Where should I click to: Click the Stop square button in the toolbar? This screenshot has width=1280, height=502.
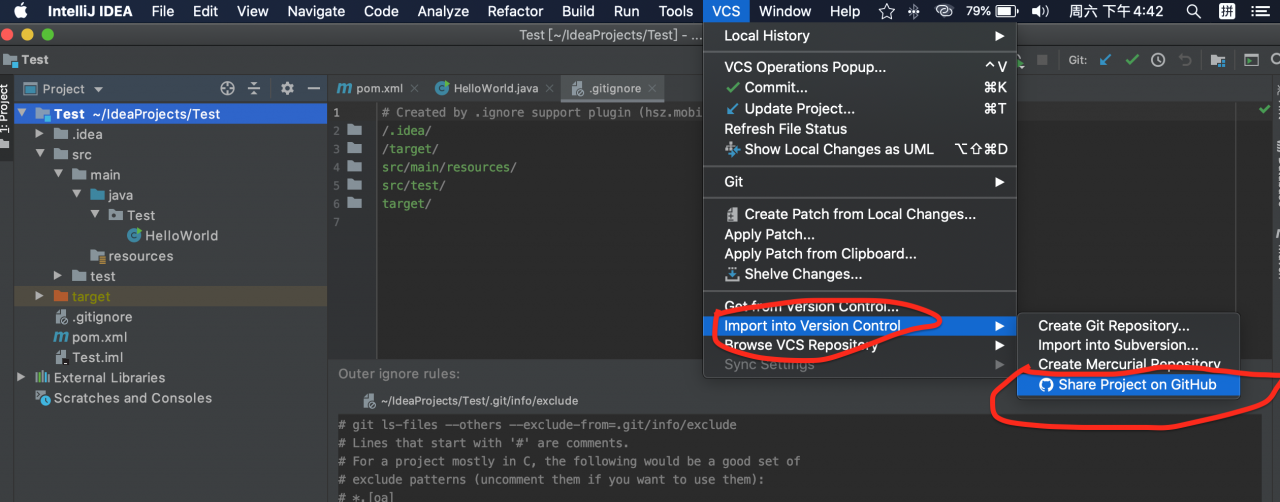coord(1043,60)
